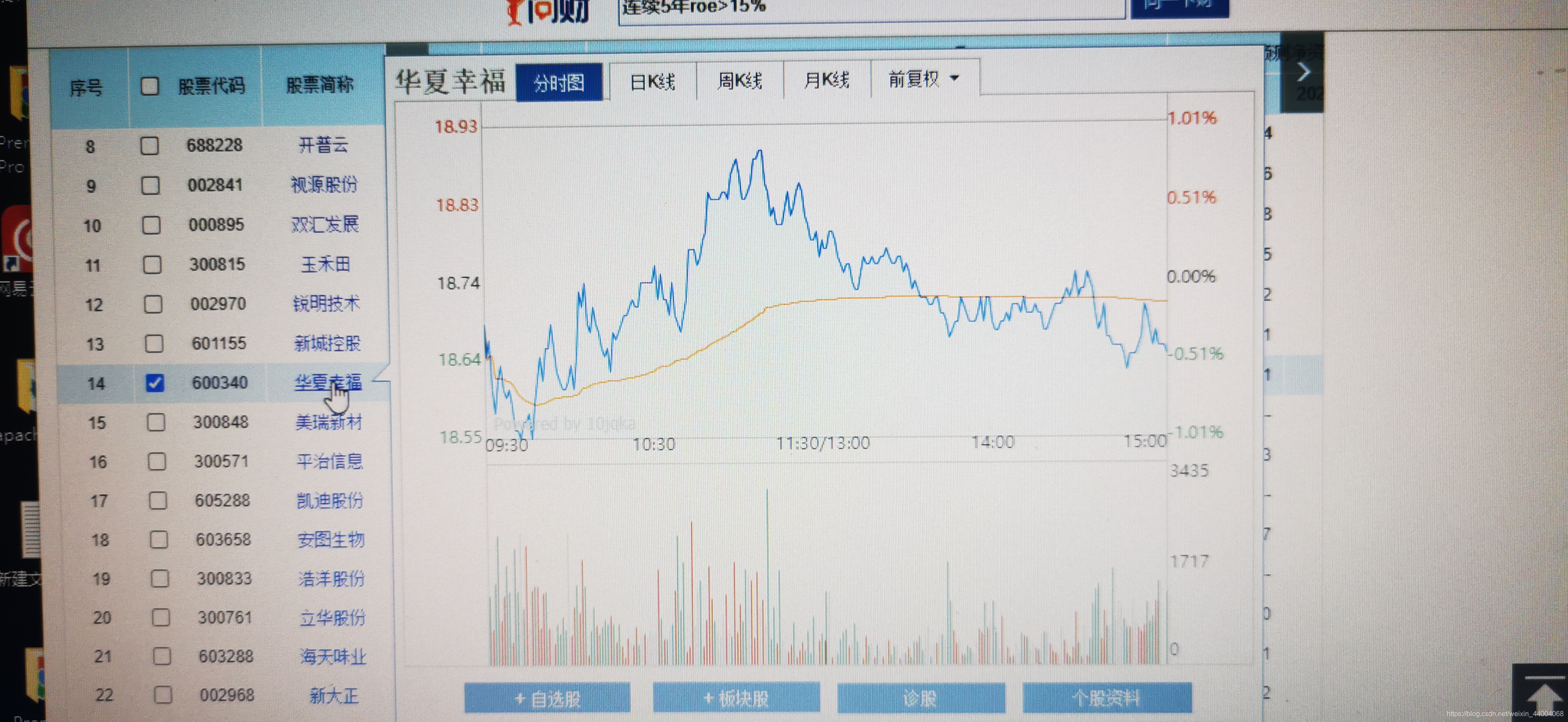Select the 分时图 tab

point(559,82)
